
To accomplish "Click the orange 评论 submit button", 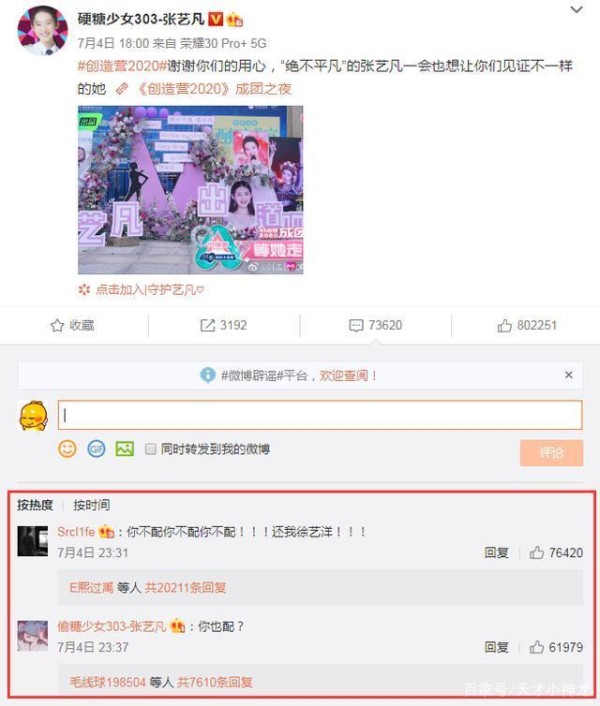I will [551, 453].
